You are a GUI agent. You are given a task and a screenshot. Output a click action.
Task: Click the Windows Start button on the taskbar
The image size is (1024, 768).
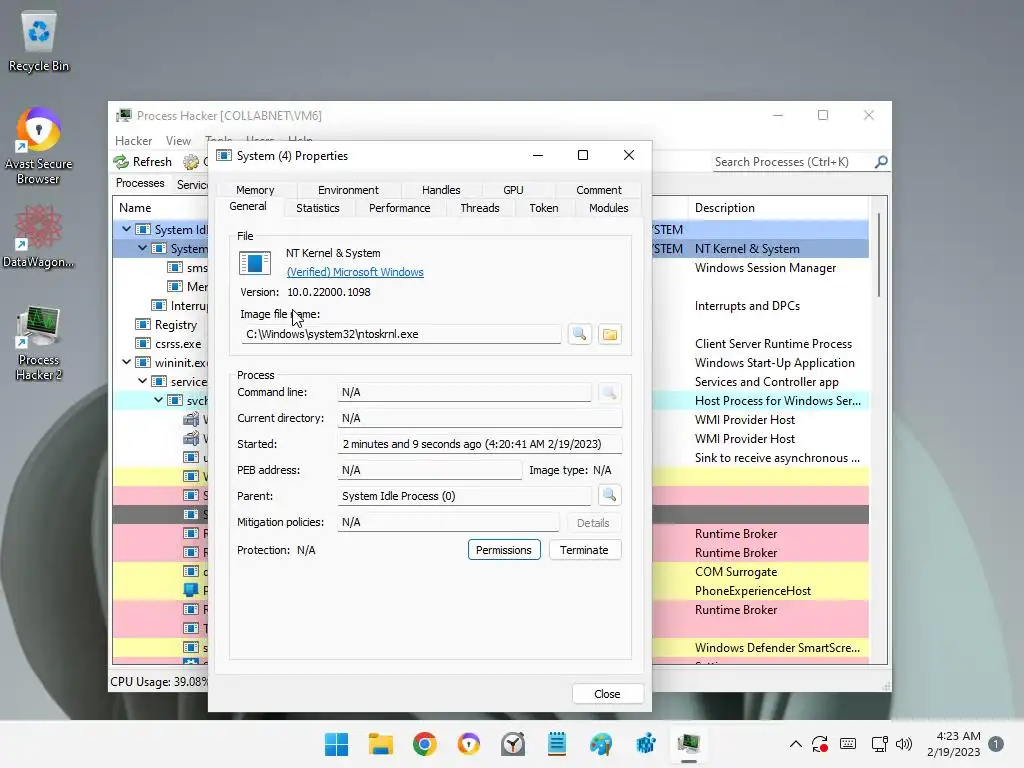pos(336,744)
